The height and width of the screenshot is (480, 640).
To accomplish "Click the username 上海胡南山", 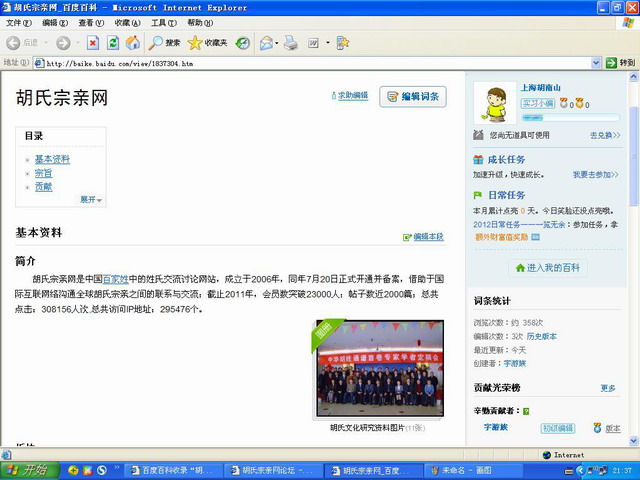I will [x=540, y=88].
